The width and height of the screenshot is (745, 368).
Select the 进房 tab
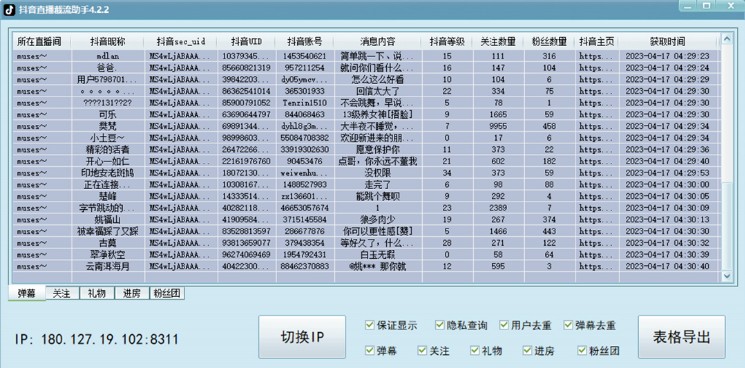[132, 293]
